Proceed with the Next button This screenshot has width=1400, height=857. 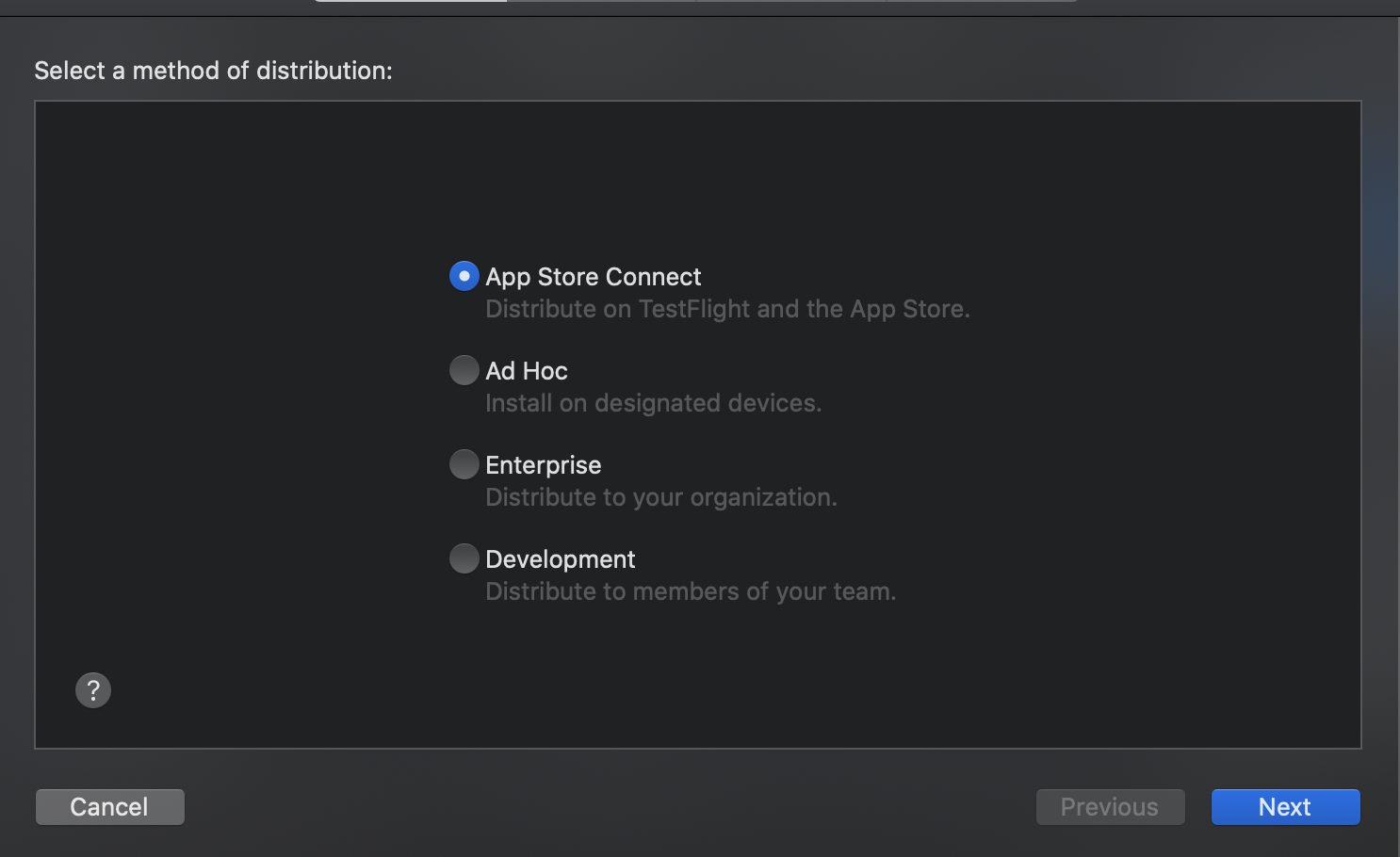coord(1285,807)
